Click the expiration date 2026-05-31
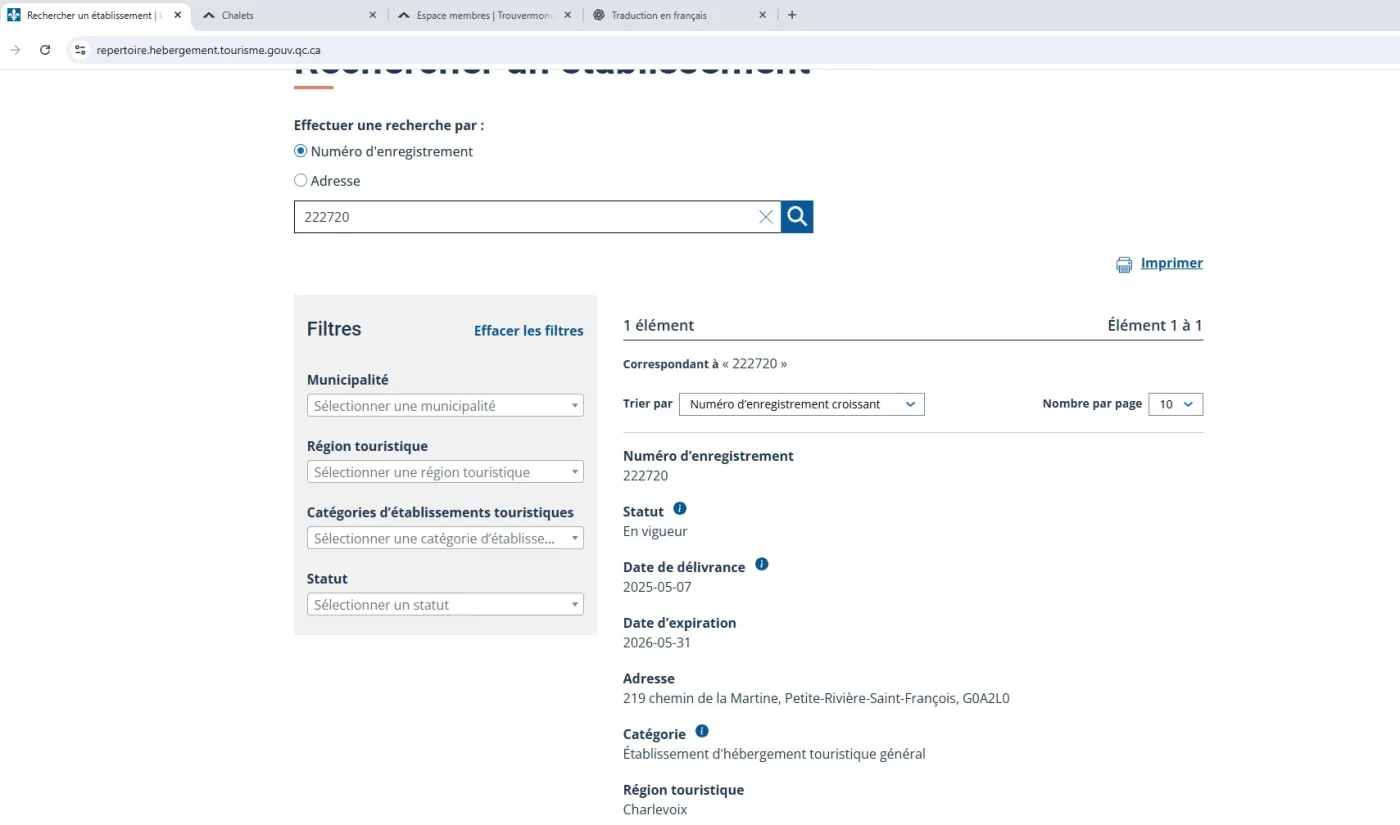1400x825 pixels. [x=657, y=642]
